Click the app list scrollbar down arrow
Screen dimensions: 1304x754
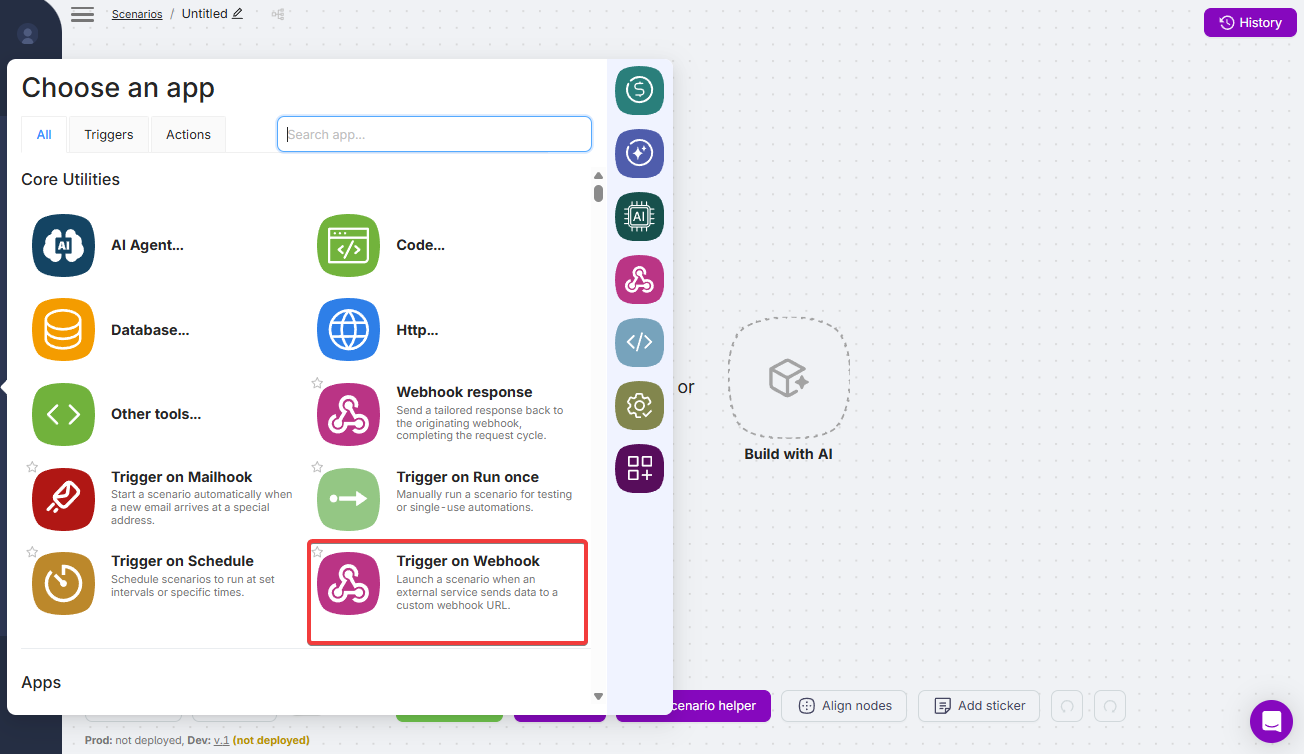598,696
